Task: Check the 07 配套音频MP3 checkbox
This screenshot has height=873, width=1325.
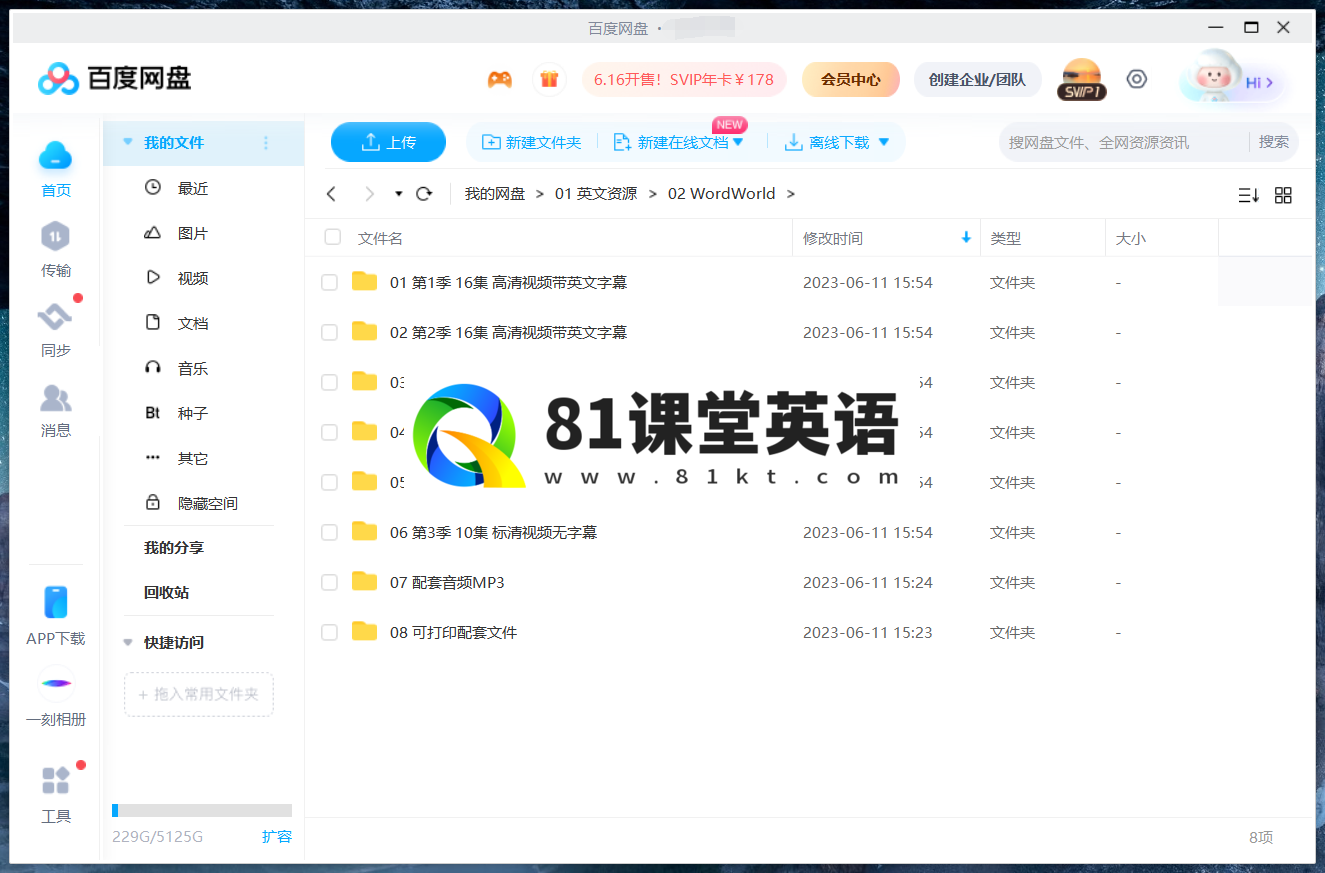Action: (329, 583)
